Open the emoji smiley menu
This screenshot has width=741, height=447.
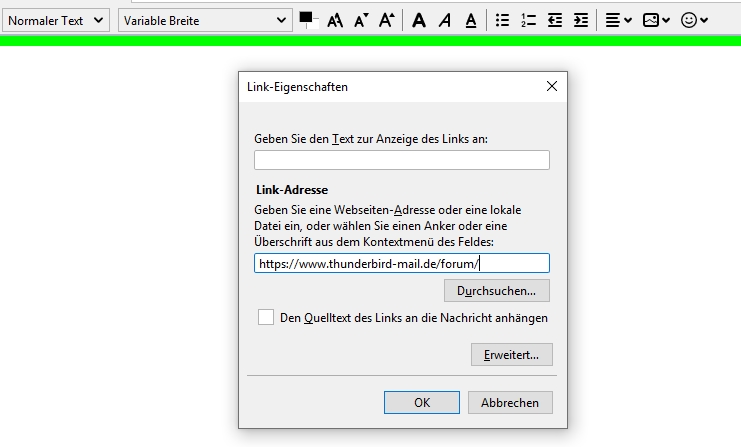694,20
